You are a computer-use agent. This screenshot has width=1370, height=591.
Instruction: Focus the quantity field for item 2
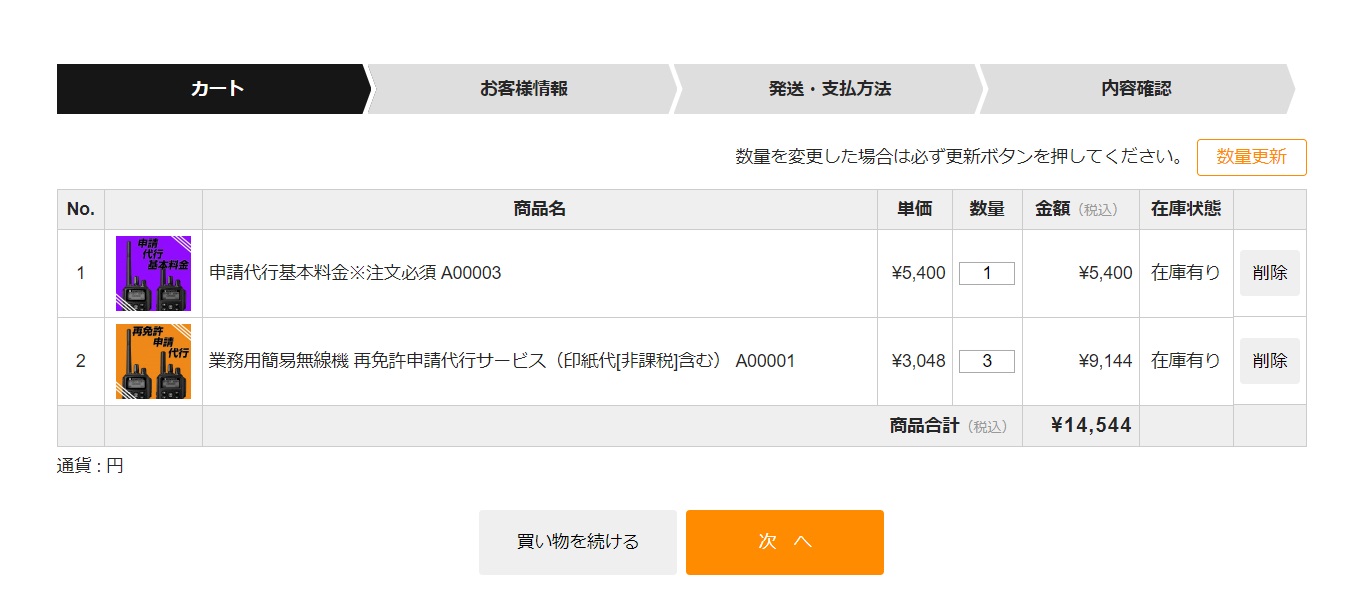click(x=986, y=361)
